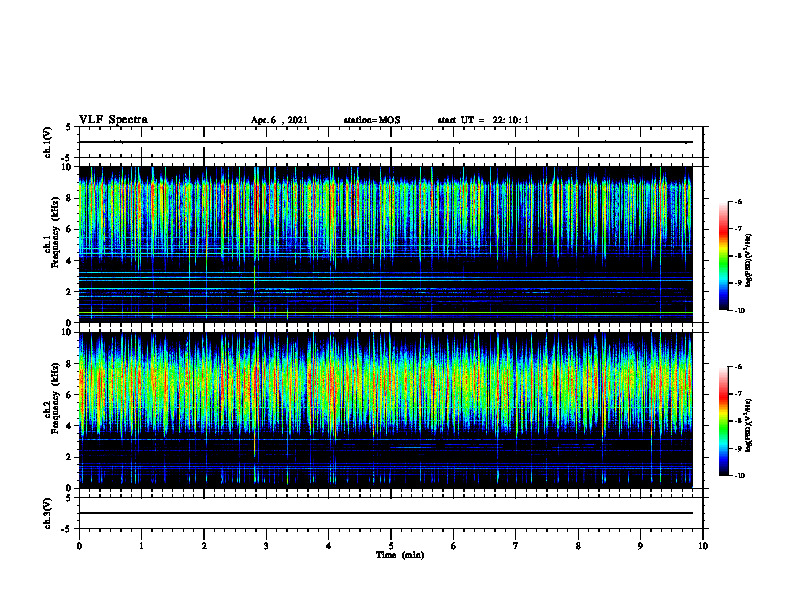Click time tick label "5" on bottom axis

point(391,546)
